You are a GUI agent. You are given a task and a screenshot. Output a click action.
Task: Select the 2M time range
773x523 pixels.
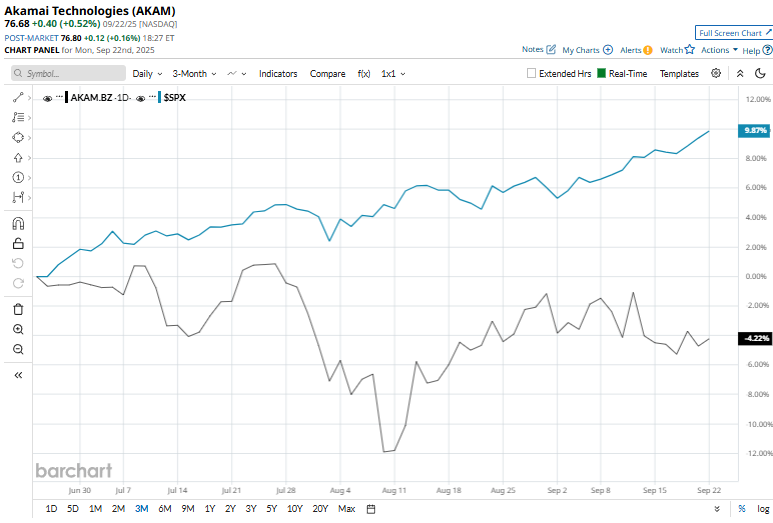(x=118, y=509)
